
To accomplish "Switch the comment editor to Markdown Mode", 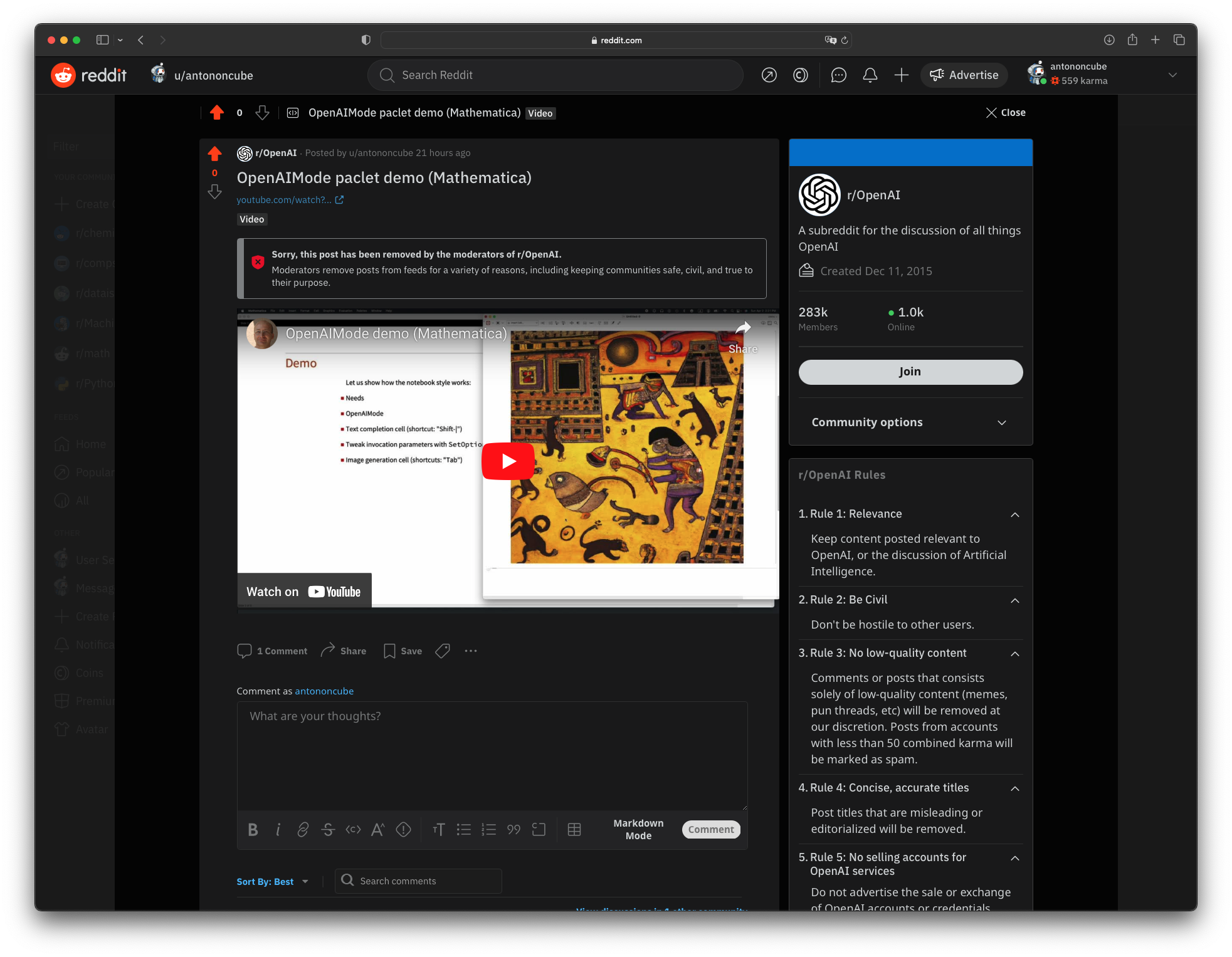I will 638,829.
